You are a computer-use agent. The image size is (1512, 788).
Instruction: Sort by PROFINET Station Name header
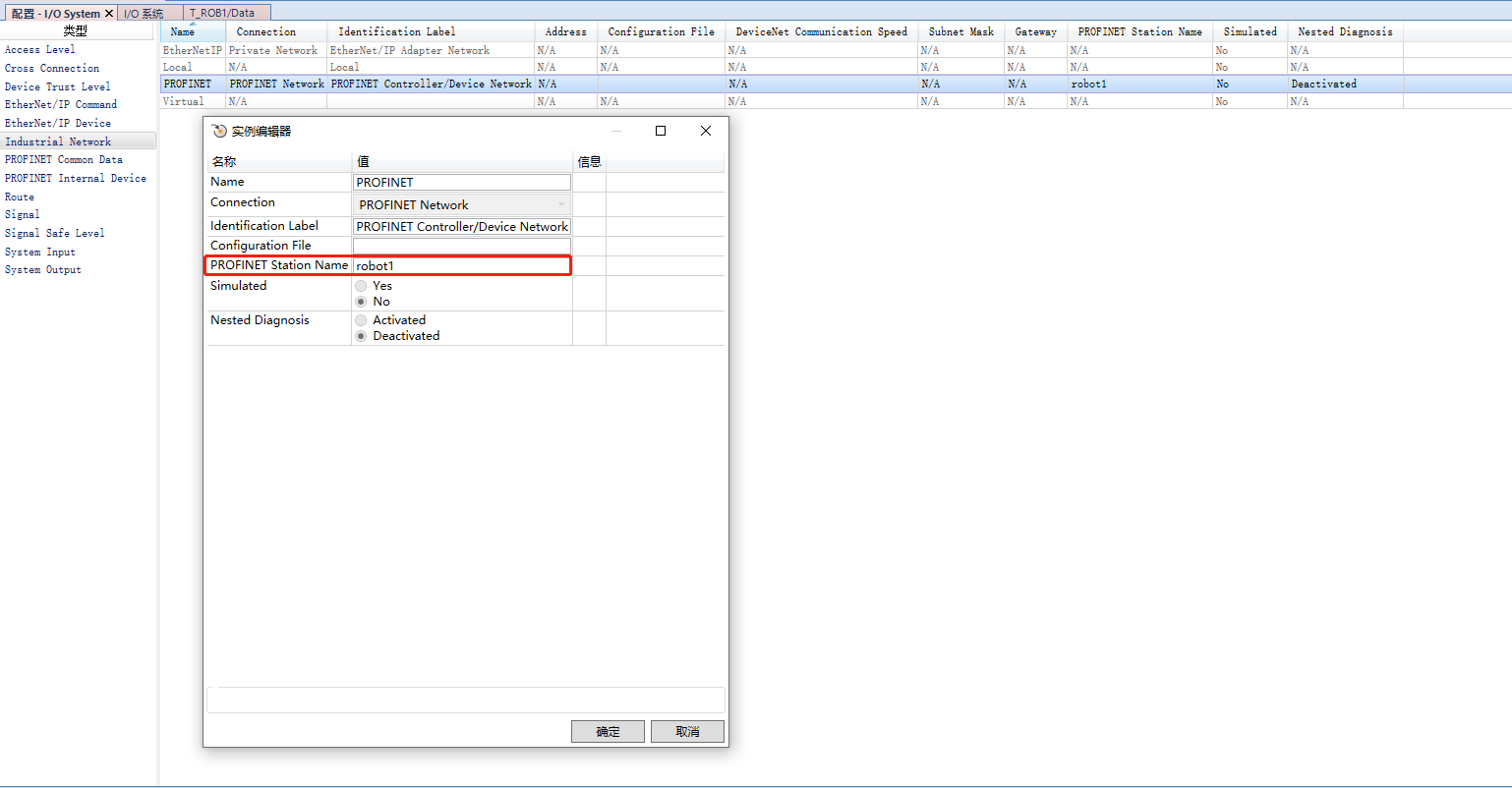point(1139,31)
